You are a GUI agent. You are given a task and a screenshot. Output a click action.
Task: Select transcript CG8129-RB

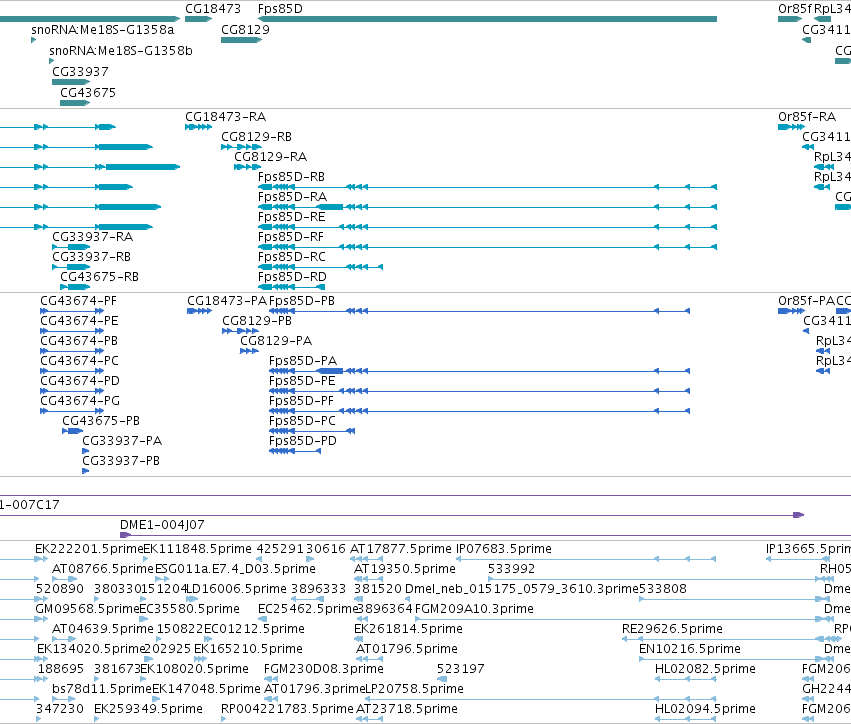click(x=241, y=147)
